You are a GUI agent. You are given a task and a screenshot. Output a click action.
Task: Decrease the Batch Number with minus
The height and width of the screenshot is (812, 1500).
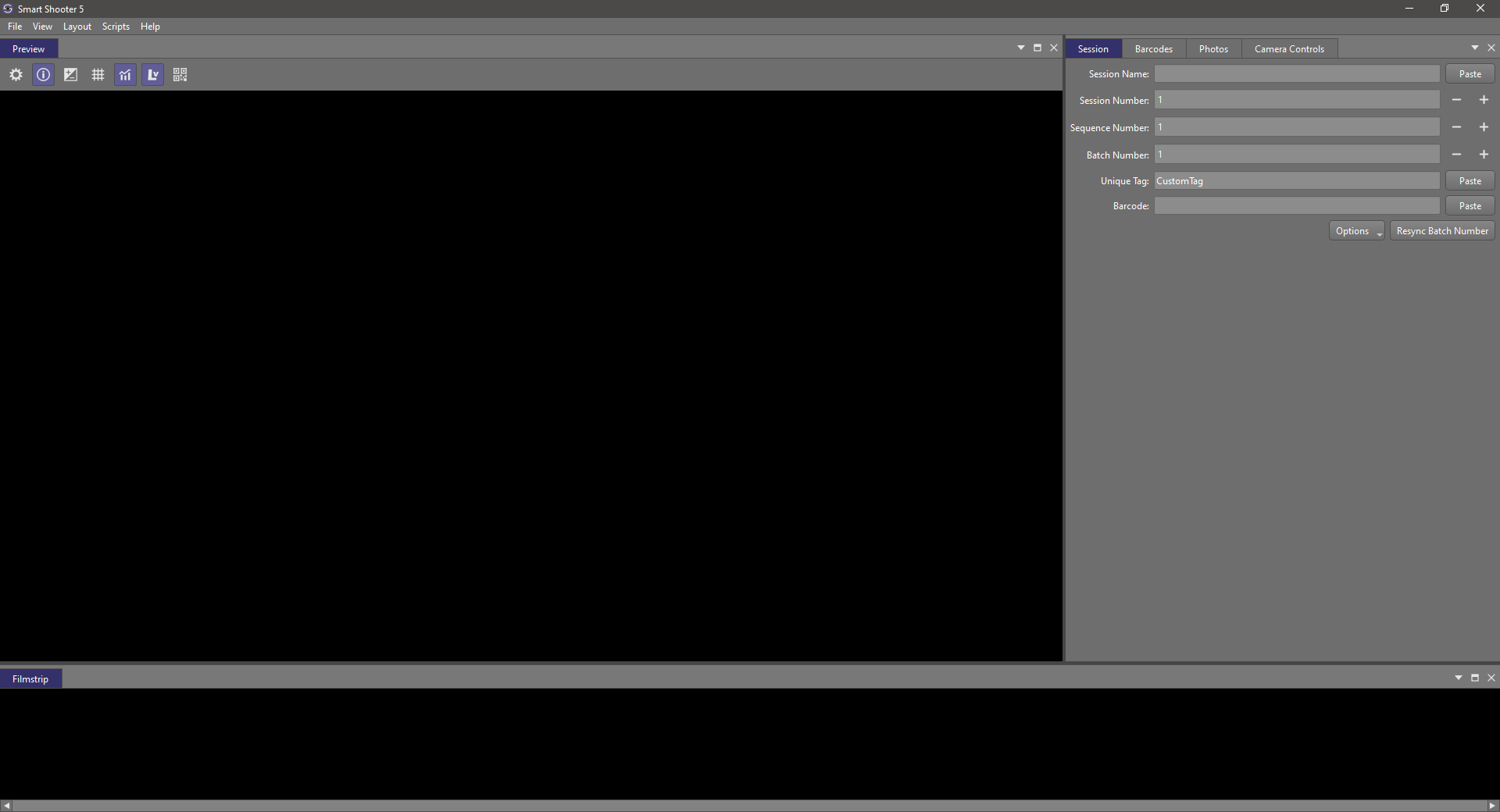pyautogui.click(x=1456, y=155)
